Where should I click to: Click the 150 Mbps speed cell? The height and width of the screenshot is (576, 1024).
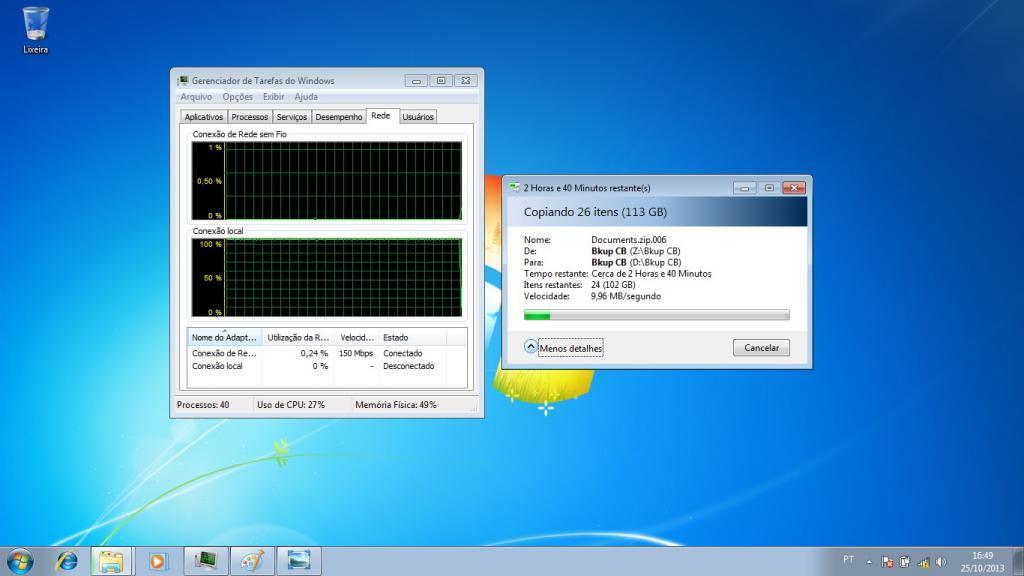pos(356,353)
